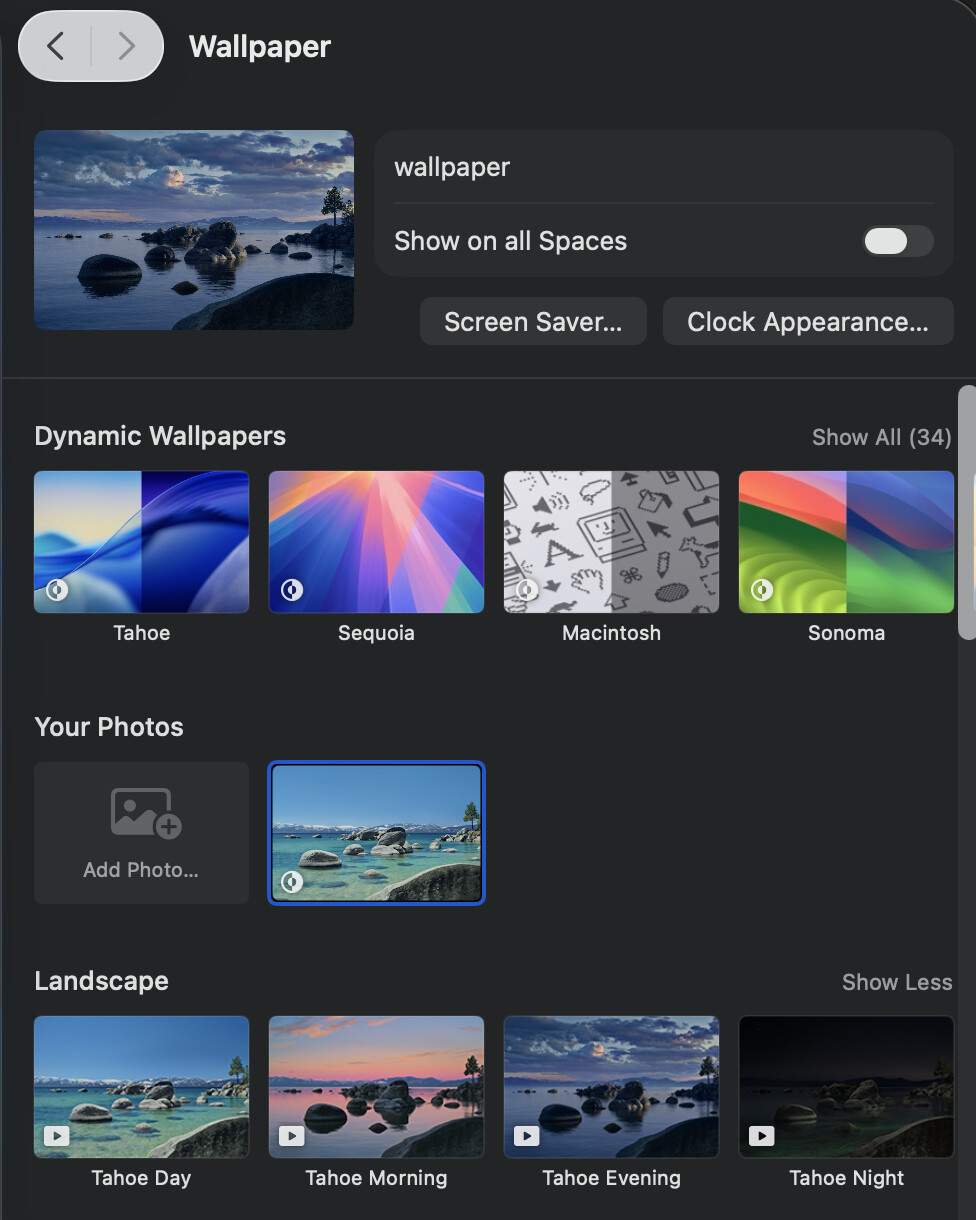976x1220 pixels.
Task: Select the Tahoe Evening landscape wallpaper
Action: point(611,1086)
